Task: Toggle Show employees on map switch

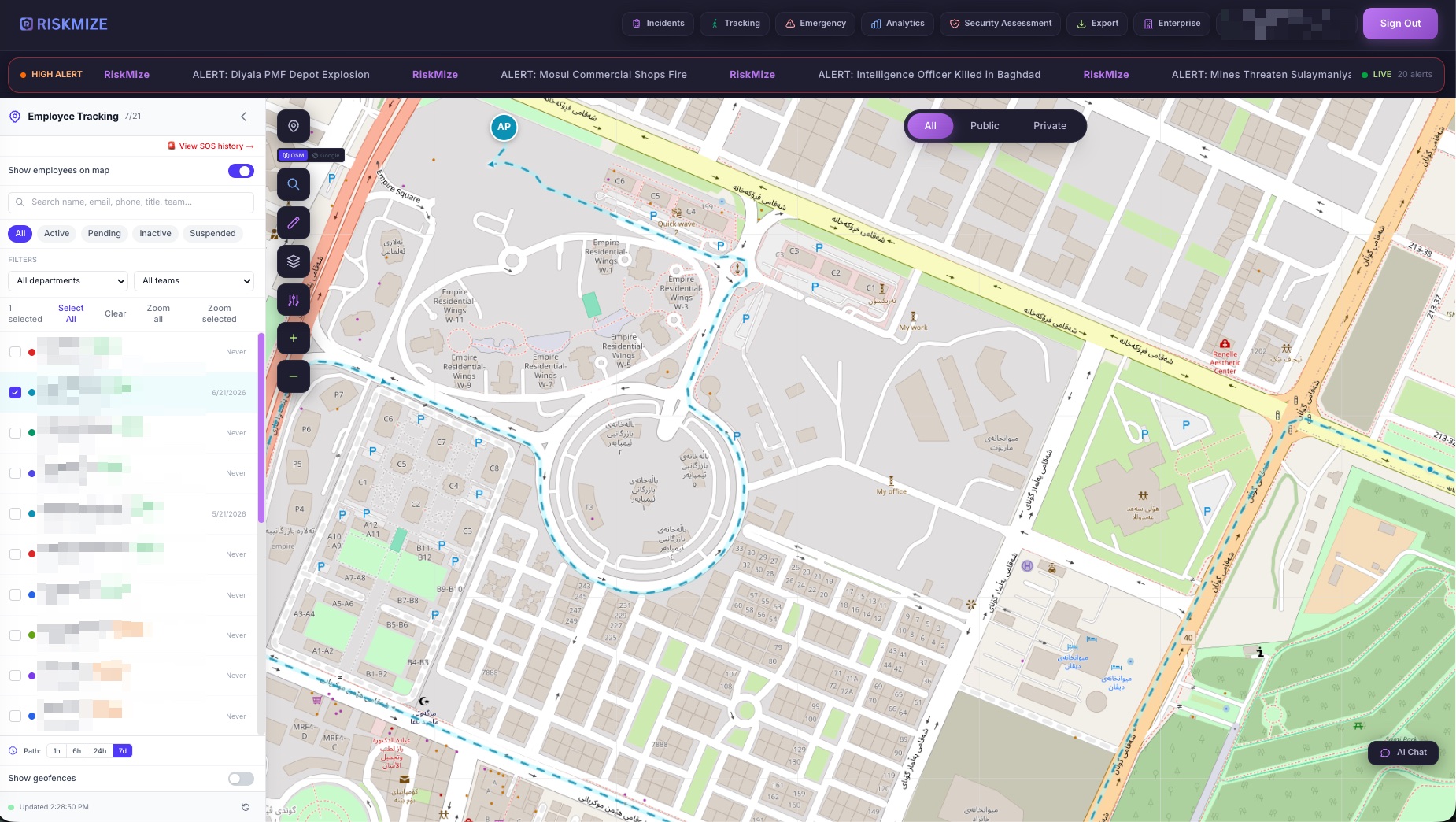Action: pyautogui.click(x=241, y=171)
